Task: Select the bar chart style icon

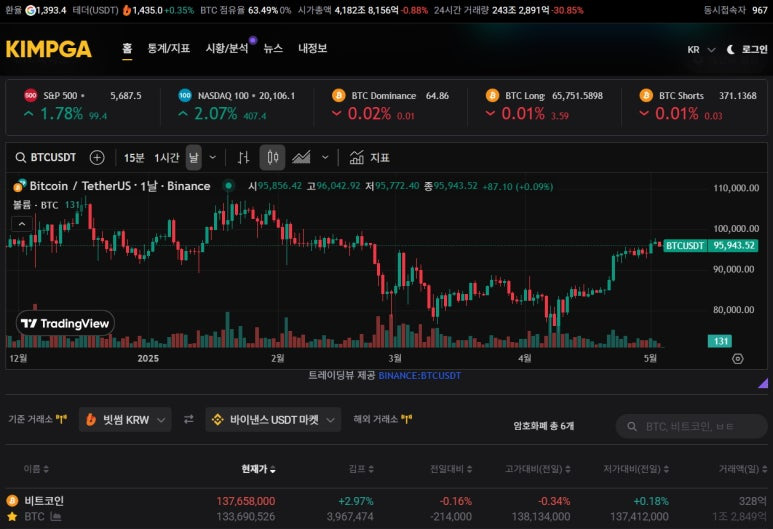Action: coord(243,158)
